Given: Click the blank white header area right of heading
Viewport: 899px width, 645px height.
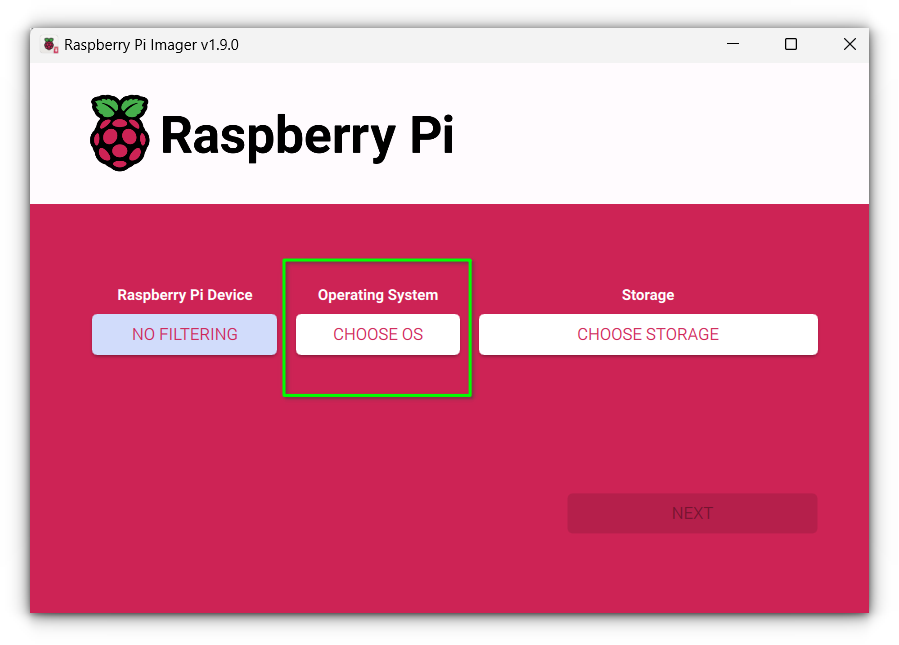Looking at the screenshot, I should (x=660, y=135).
